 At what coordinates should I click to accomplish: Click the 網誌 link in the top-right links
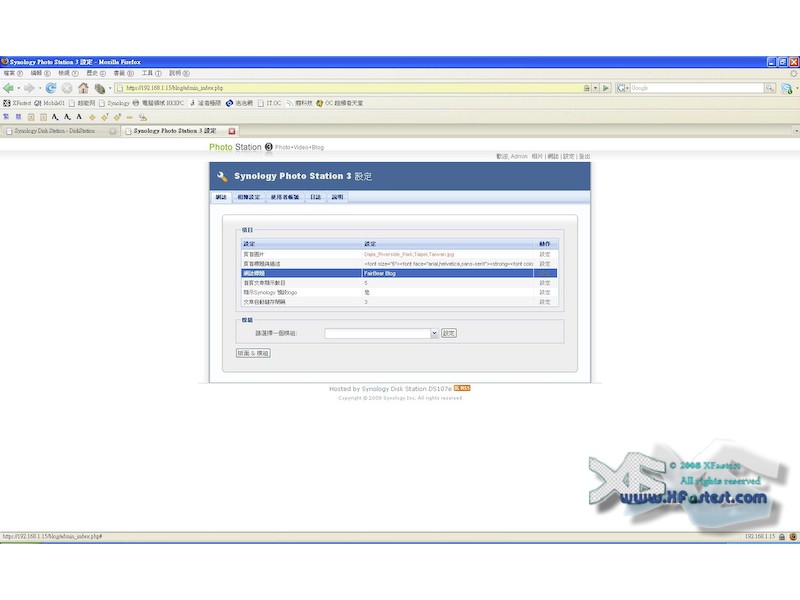click(x=553, y=157)
